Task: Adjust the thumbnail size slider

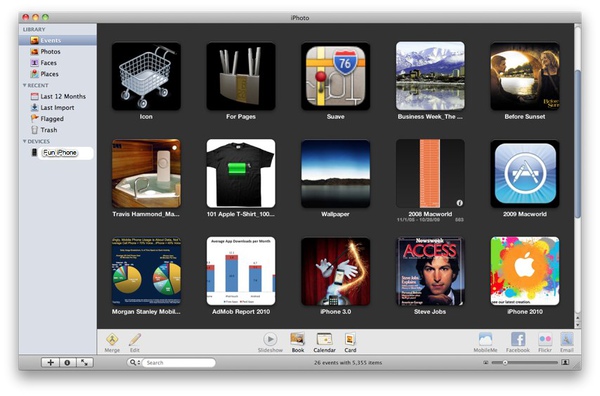Action: (505, 362)
